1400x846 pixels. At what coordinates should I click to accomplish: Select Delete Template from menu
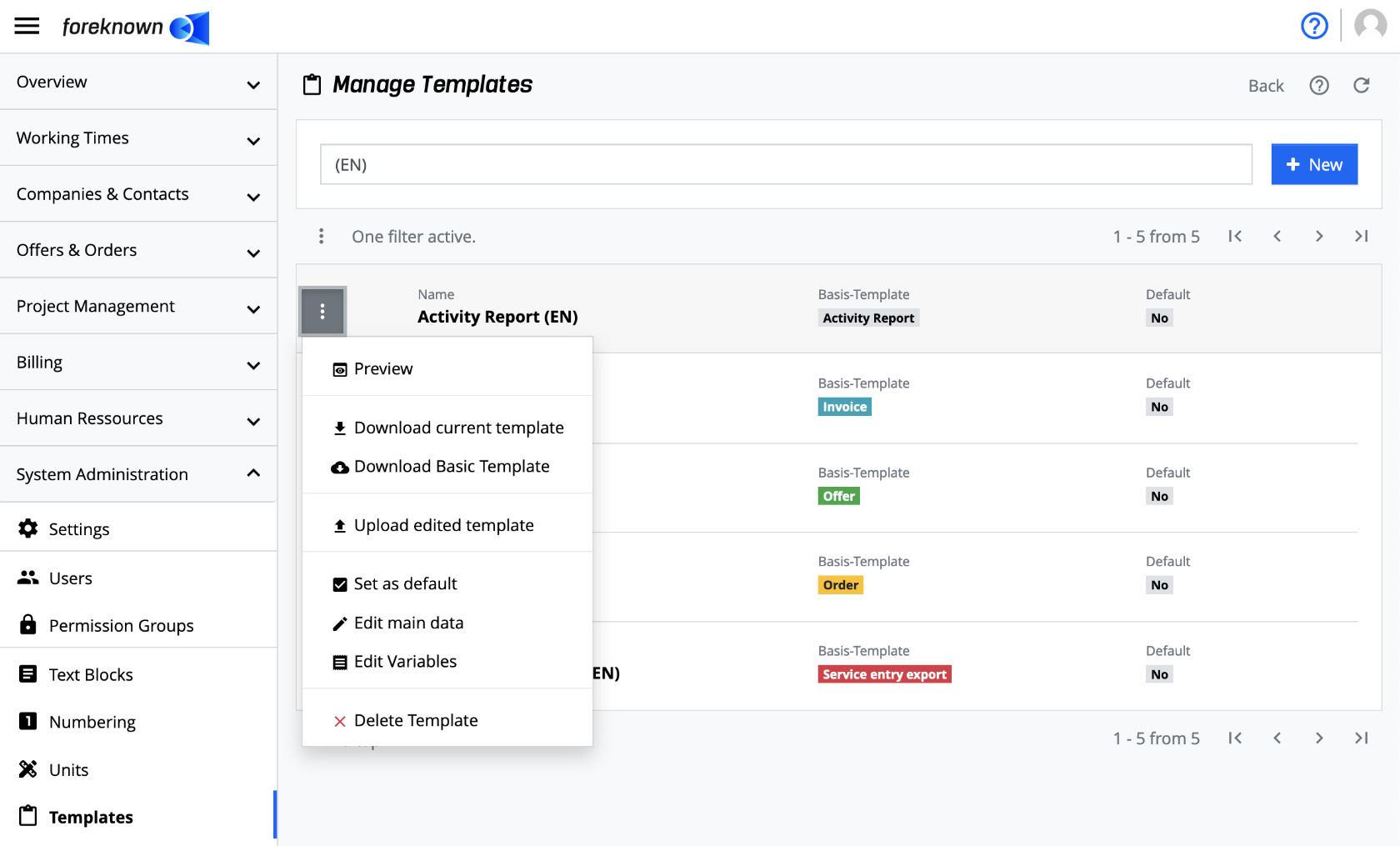coord(415,721)
